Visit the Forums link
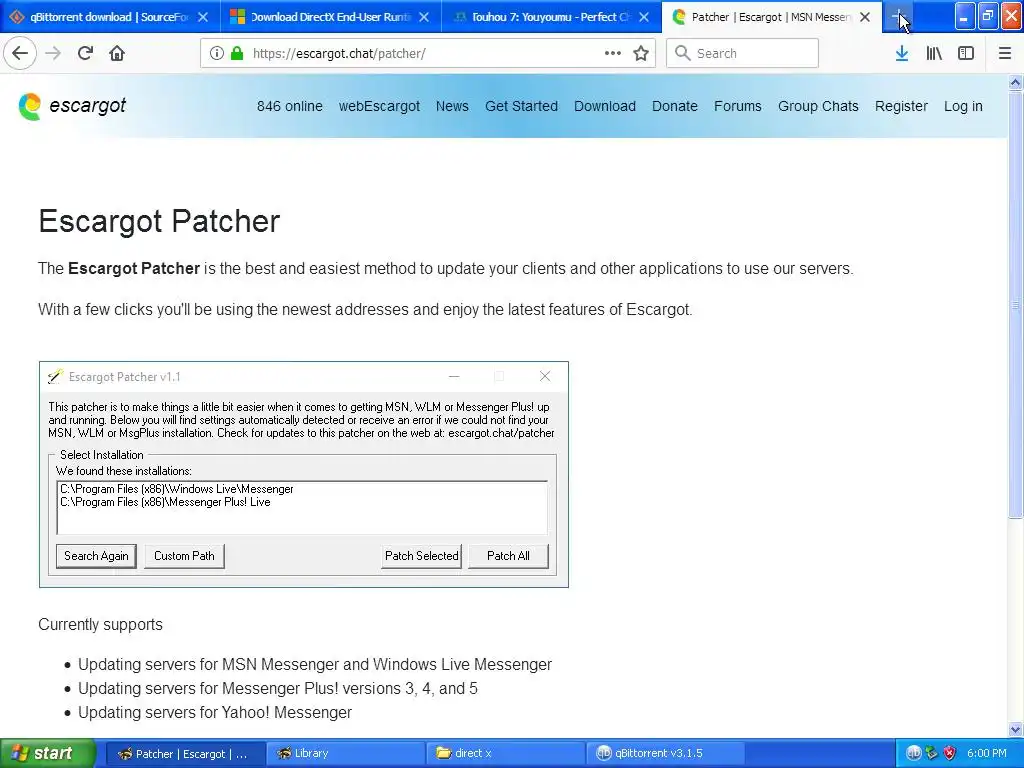Screen dimensions: 1024x768 click(737, 106)
